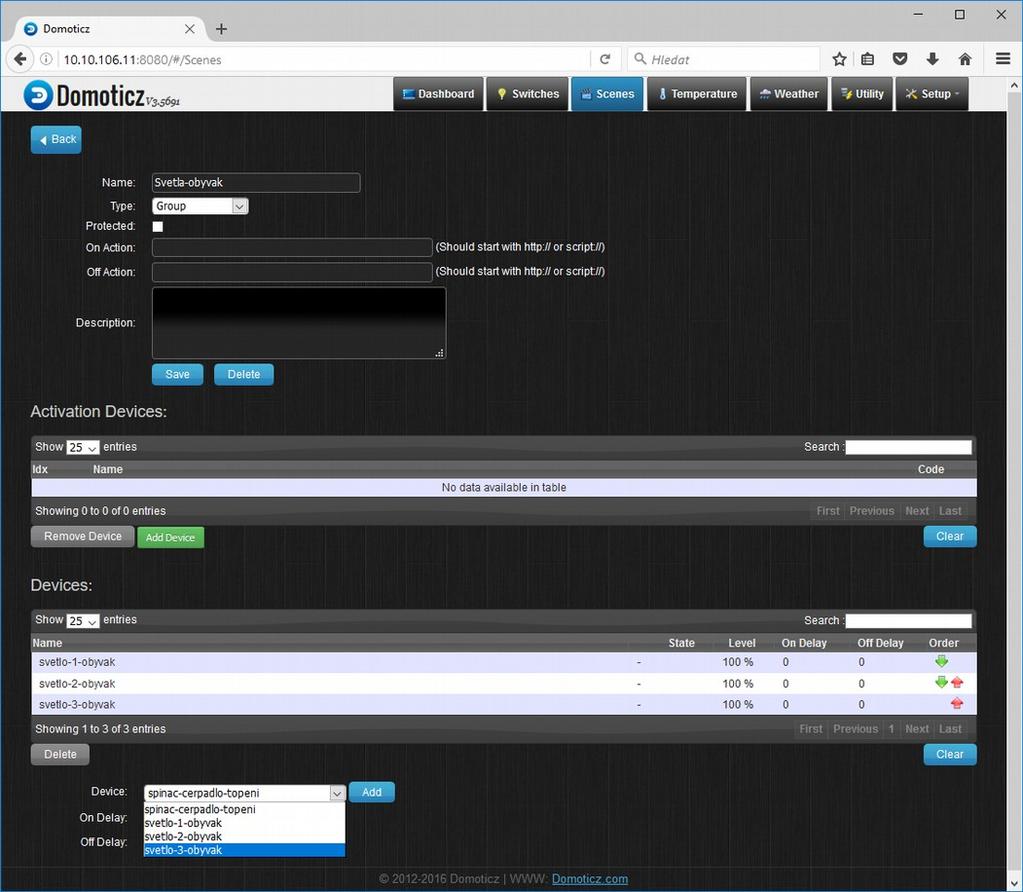Move svetlo-2-obyvak up with red arrow
Image resolution: width=1023 pixels, height=892 pixels.
click(957, 683)
